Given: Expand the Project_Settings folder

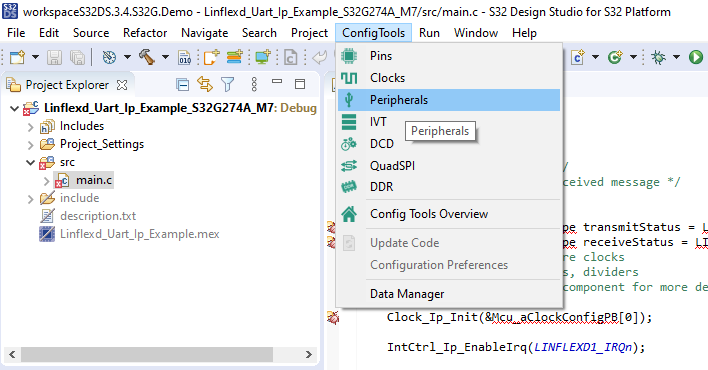Looking at the screenshot, I should [x=30, y=145].
